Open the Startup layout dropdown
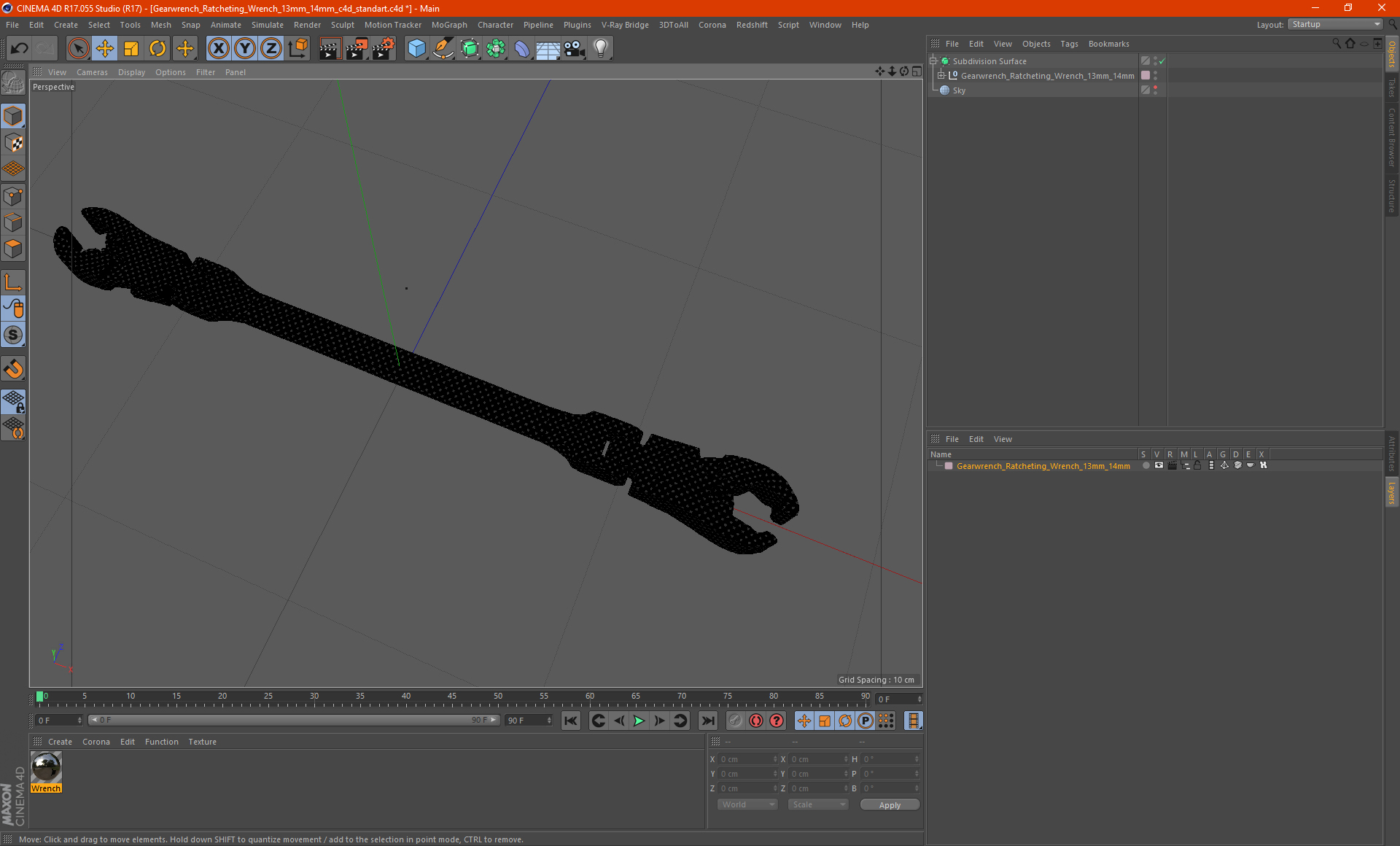1400x846 pixels. click(x=1336, y=24)
